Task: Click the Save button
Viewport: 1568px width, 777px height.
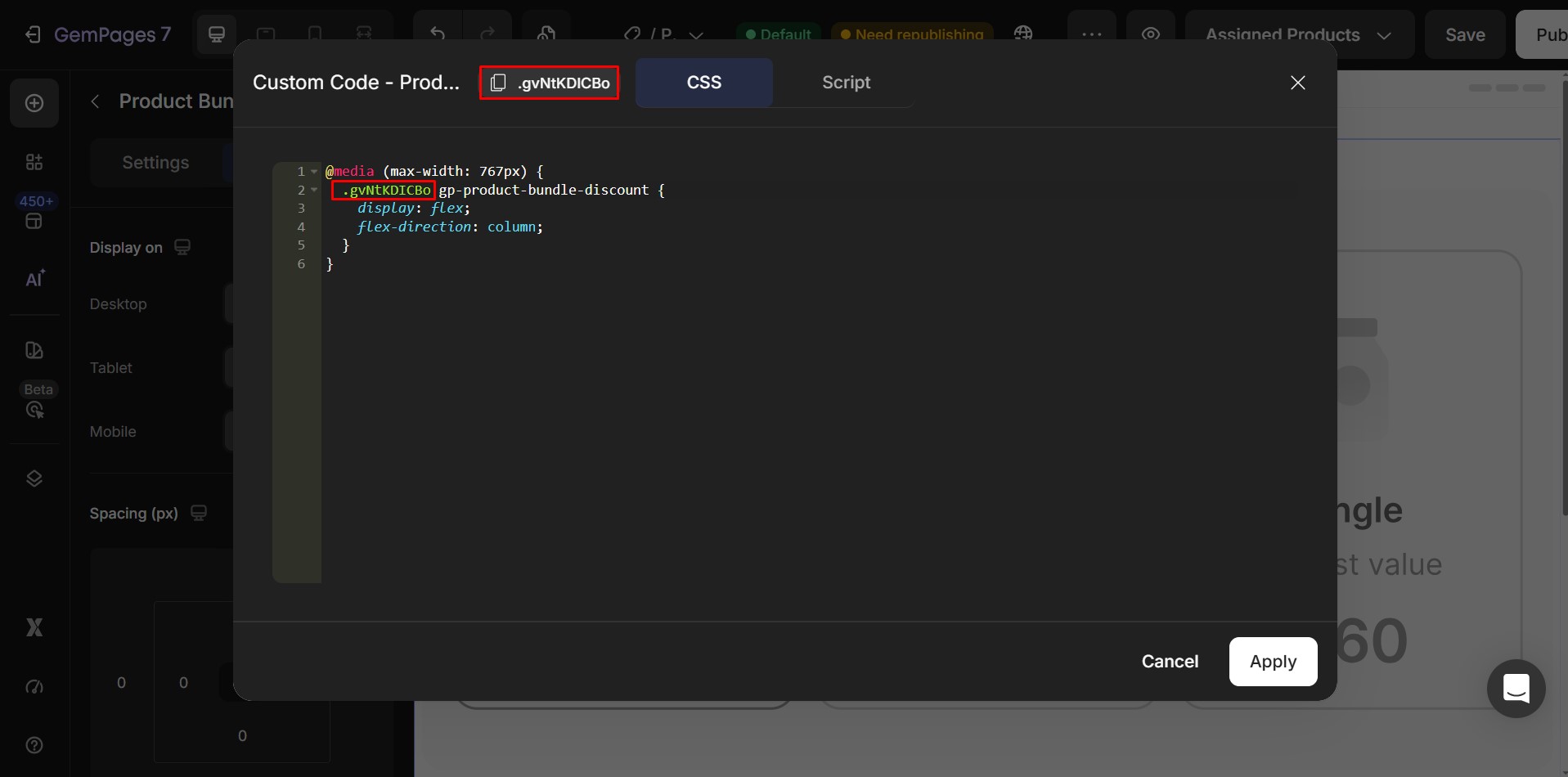Action: click(1465, 34)
